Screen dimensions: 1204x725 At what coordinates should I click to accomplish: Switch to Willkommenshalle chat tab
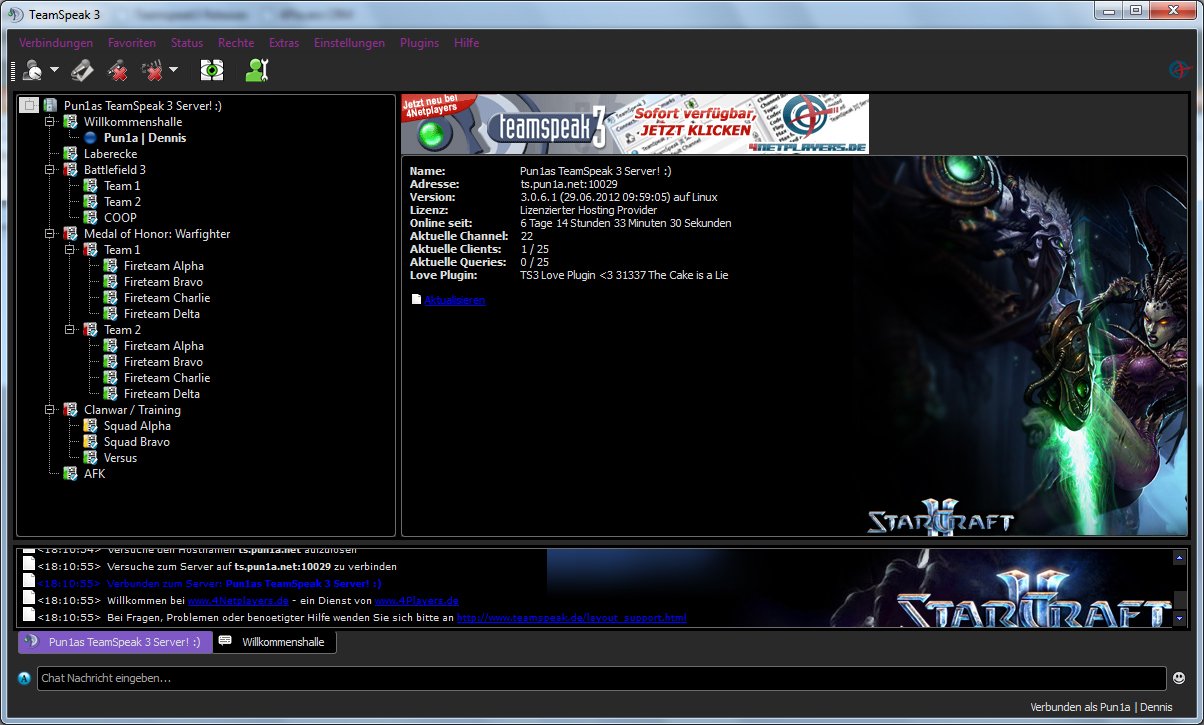pyautogui.click(x=275, y=642)
